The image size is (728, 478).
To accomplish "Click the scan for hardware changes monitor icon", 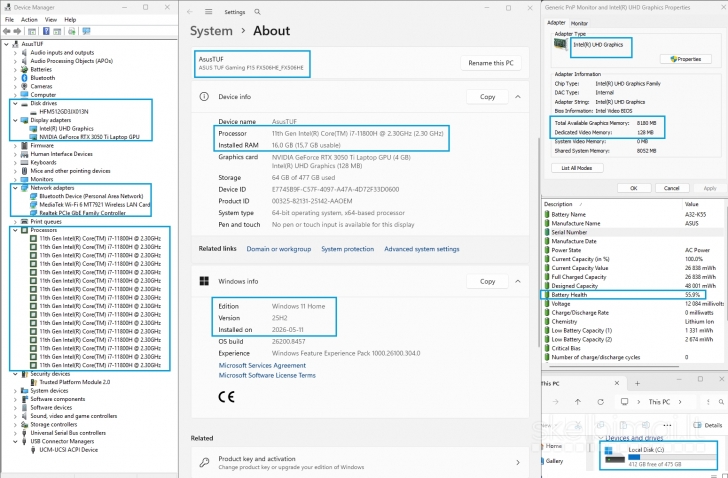I will pyautogui.click(x=86, y=31).
